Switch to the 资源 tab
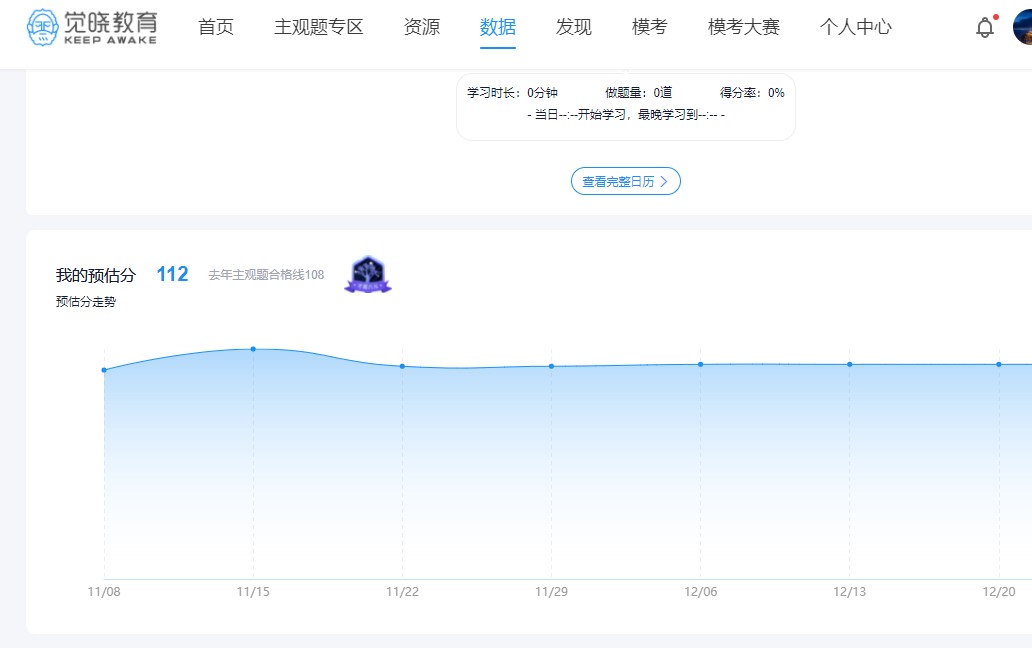Viewport: 1032px width, 648px height. click(x=421, y=27)
